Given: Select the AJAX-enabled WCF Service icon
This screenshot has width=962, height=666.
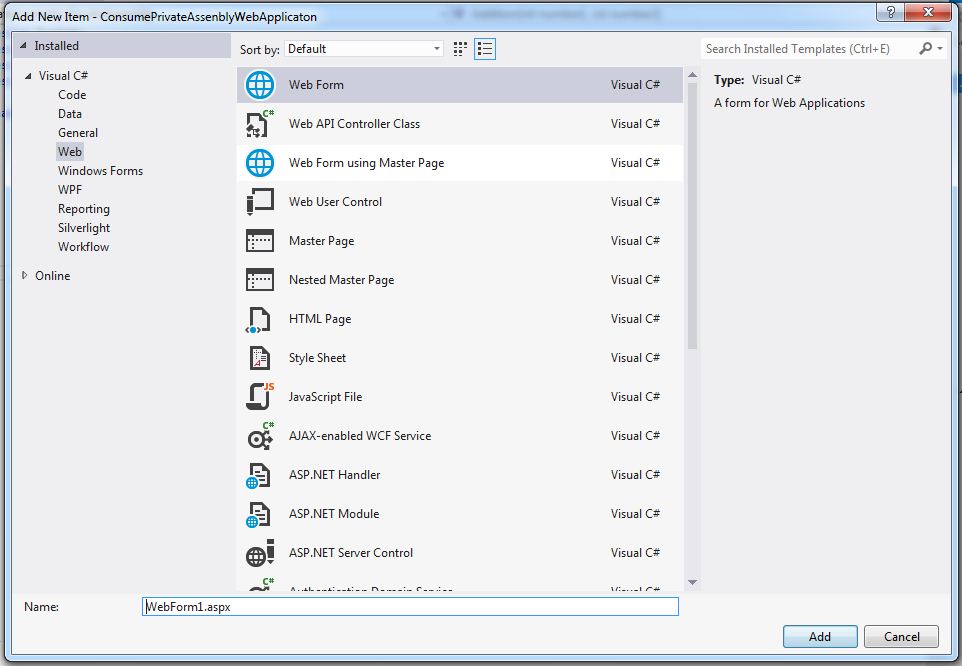Looking at the screenshot, I should pos(260,436).
